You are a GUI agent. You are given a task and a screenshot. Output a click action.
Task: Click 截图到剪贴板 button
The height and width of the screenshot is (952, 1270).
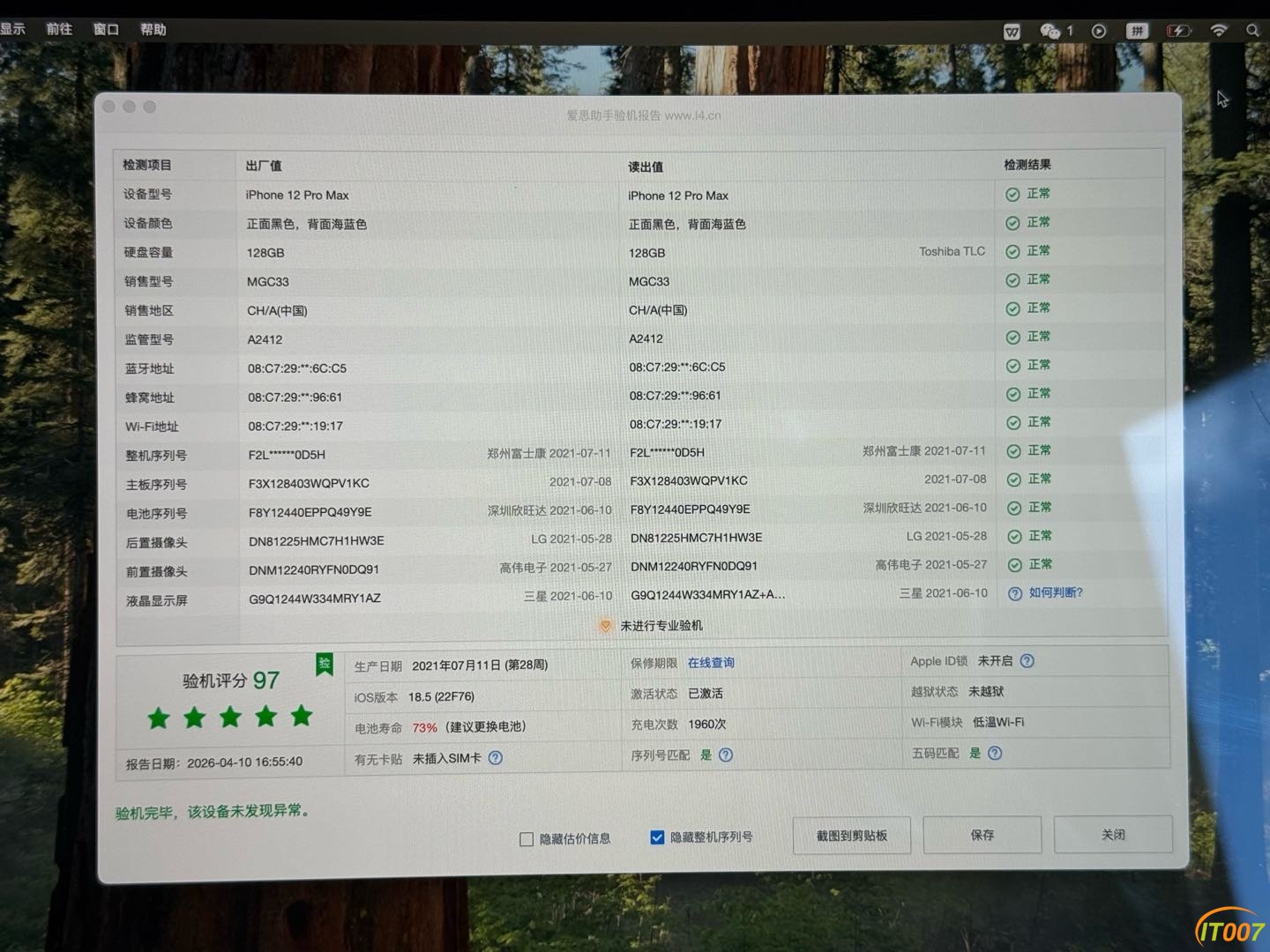pos(851,836)
